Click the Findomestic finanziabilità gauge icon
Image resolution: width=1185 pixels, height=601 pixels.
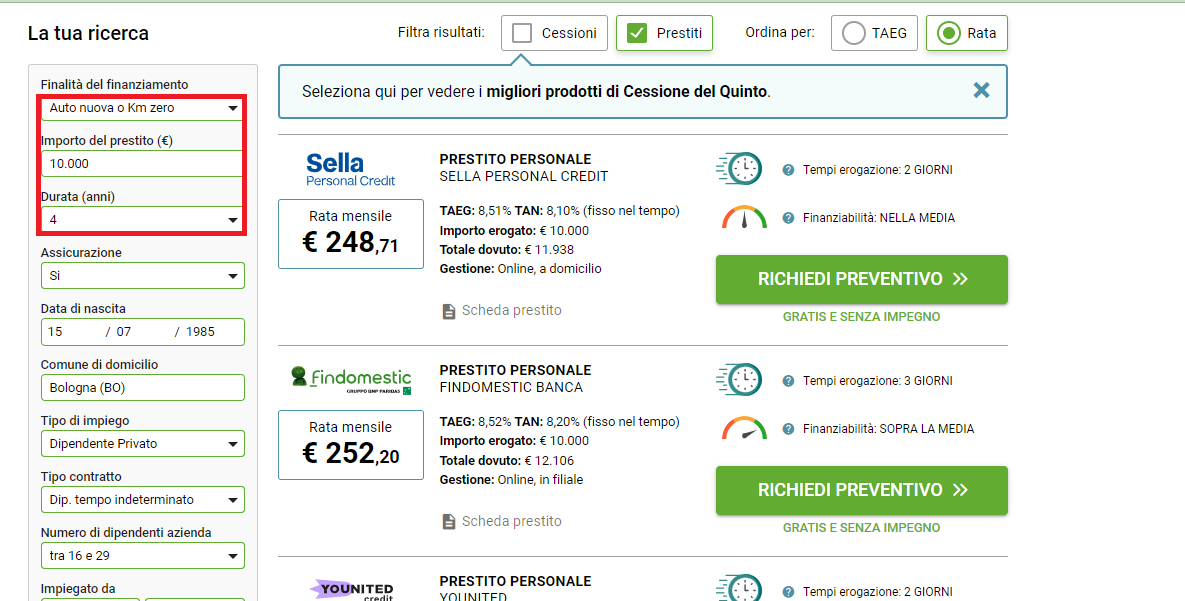pos(744,429)
